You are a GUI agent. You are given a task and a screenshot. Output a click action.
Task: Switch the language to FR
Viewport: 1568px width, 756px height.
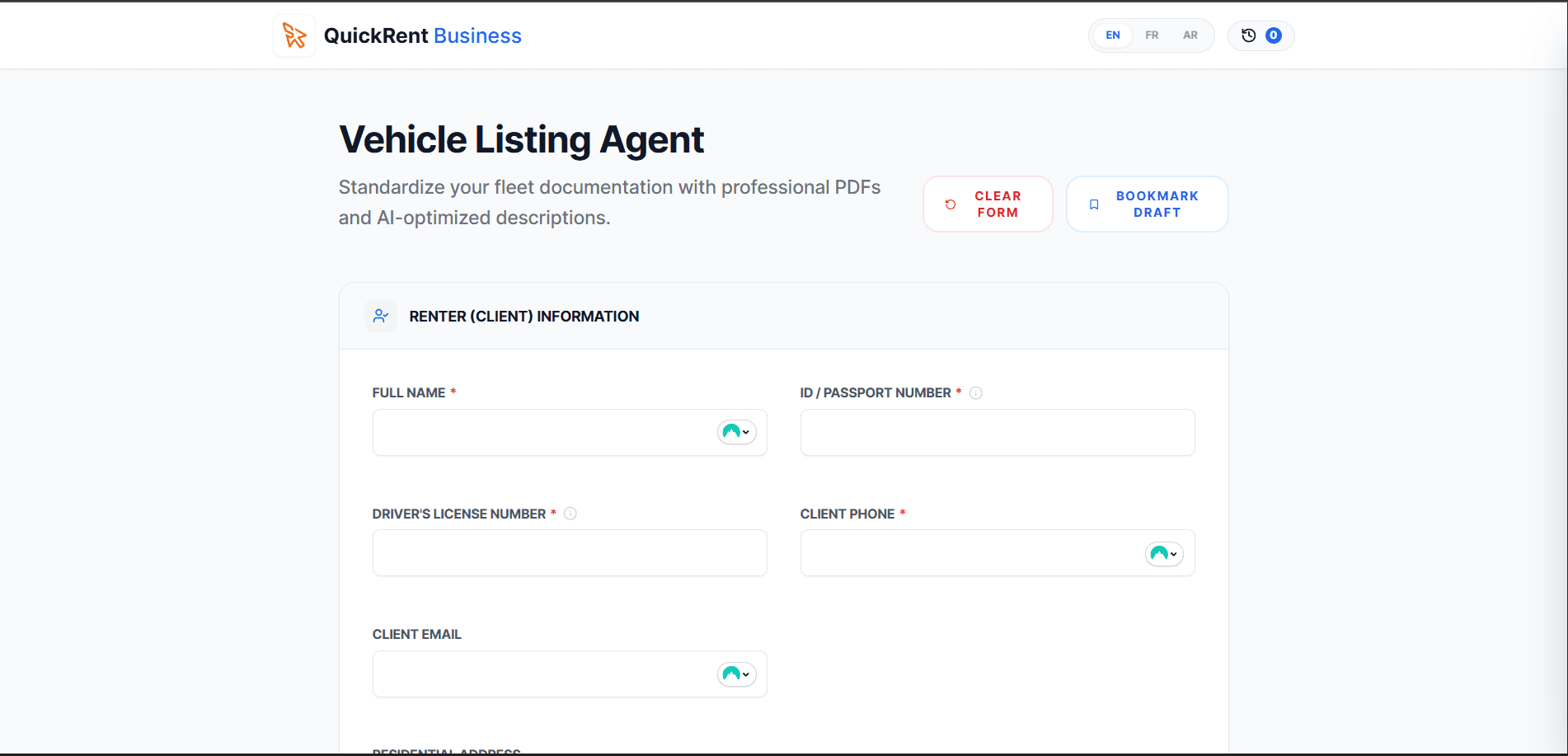1152,35
